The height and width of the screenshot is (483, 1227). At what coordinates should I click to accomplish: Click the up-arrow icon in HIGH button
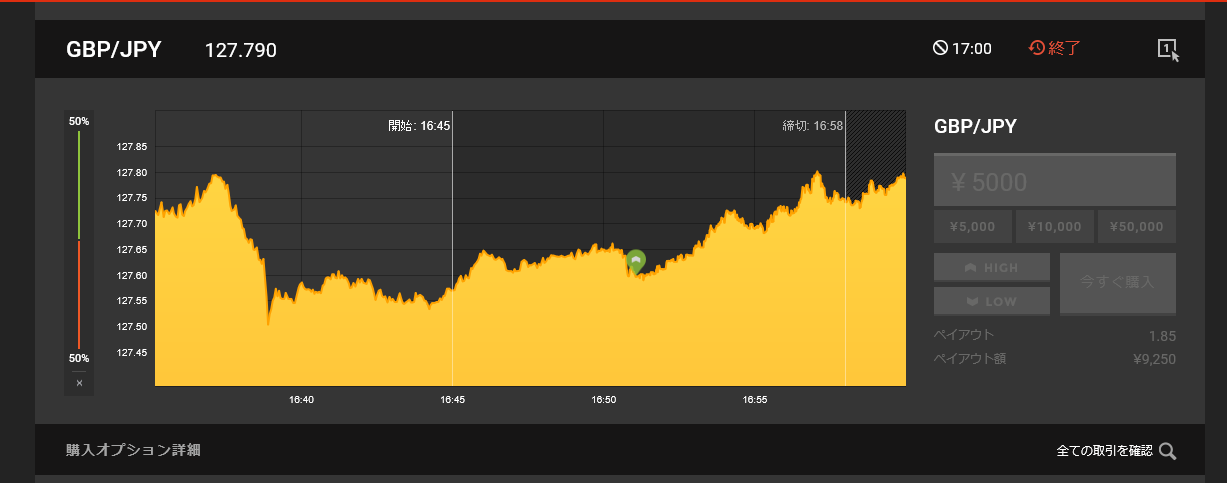[x=970, y=268]
